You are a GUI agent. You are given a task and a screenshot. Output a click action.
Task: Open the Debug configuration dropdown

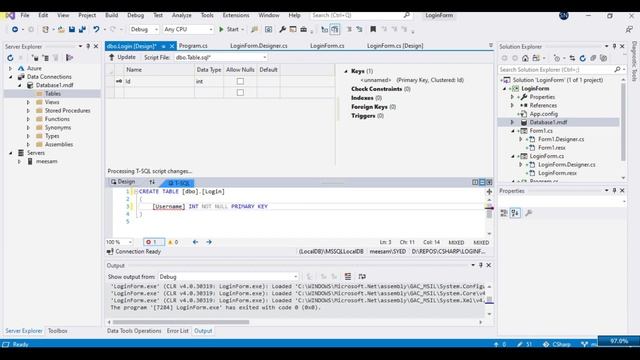click(144, 29)
